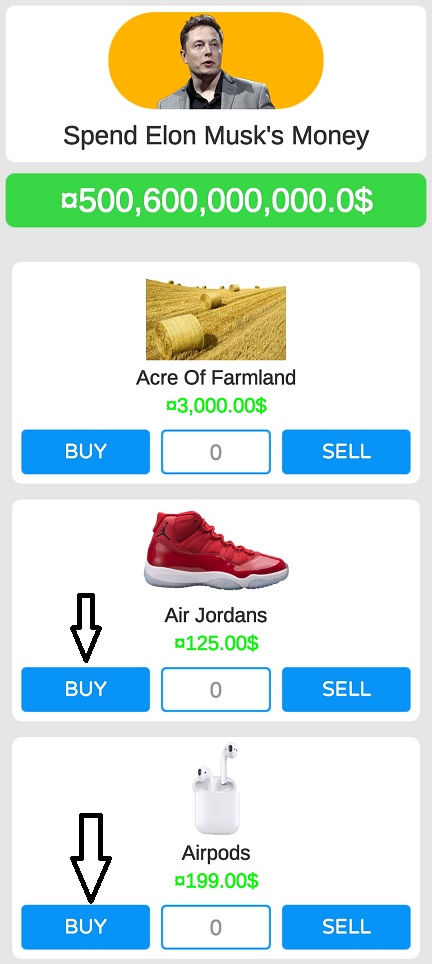The width and height of the screenshot is (432, 964).
Task: Click the Elon Musk portrait image
Action: pos(216,61)
